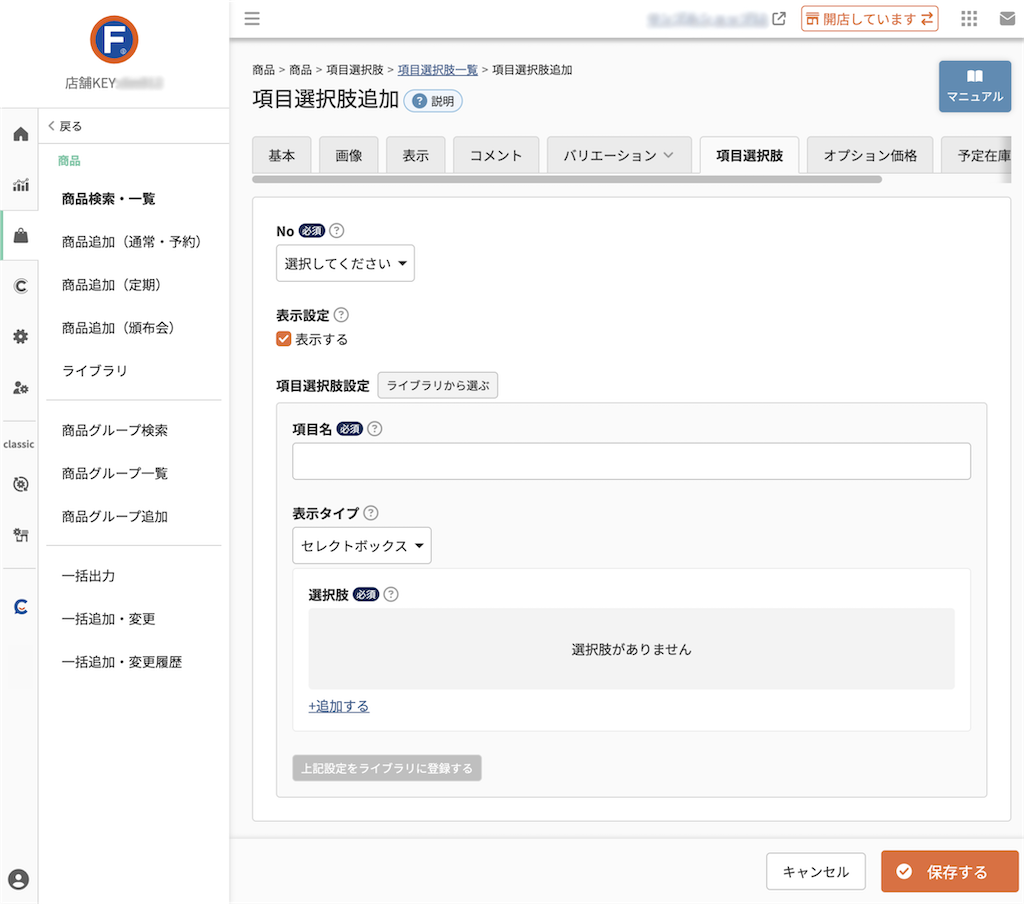Switch to the 基本 tab
The width and height of the screenshot is (1024, 904).
pyautogui.click(x=281, y=155)
